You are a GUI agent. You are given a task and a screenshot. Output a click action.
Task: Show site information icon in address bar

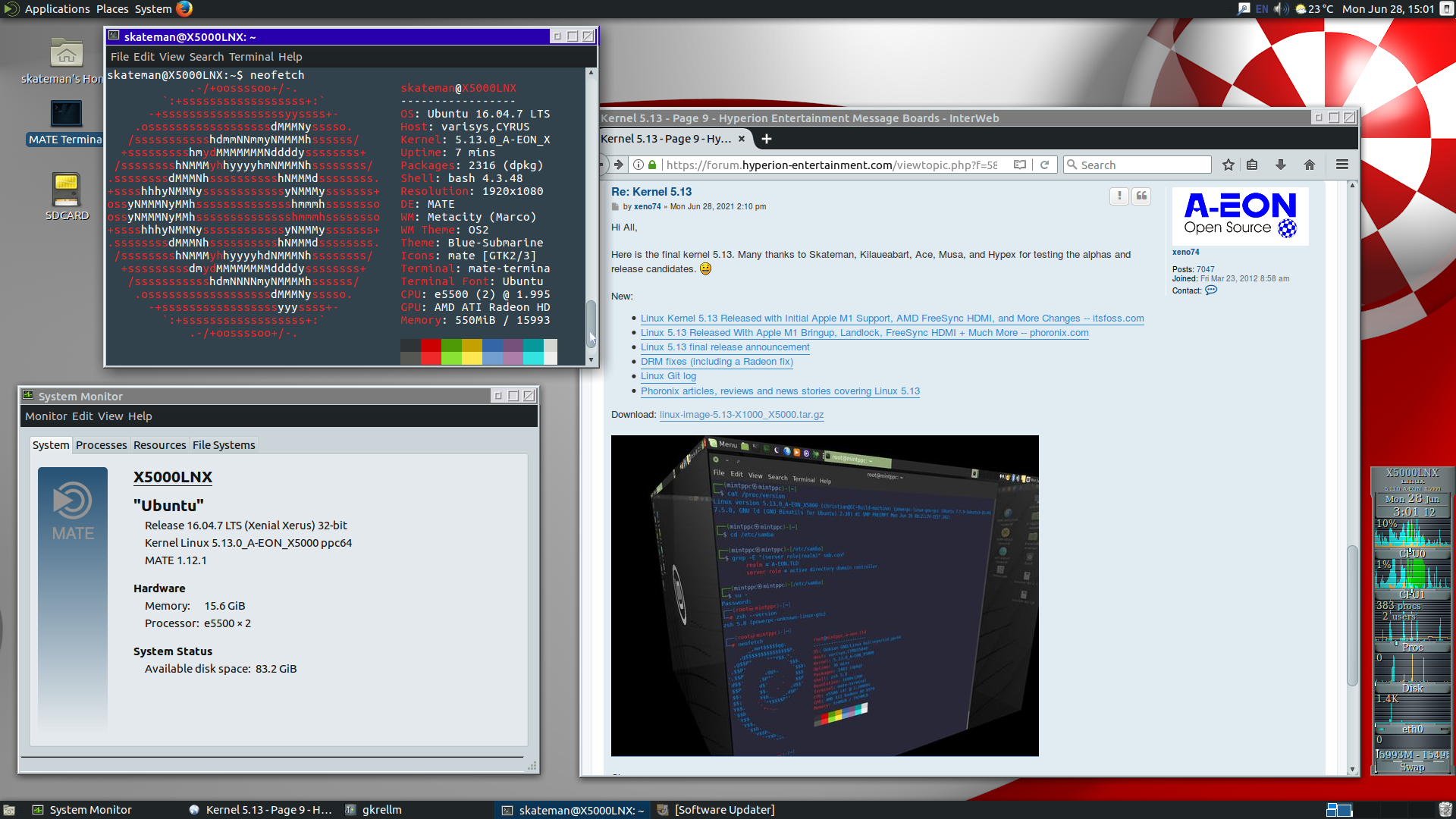(639, 165)
